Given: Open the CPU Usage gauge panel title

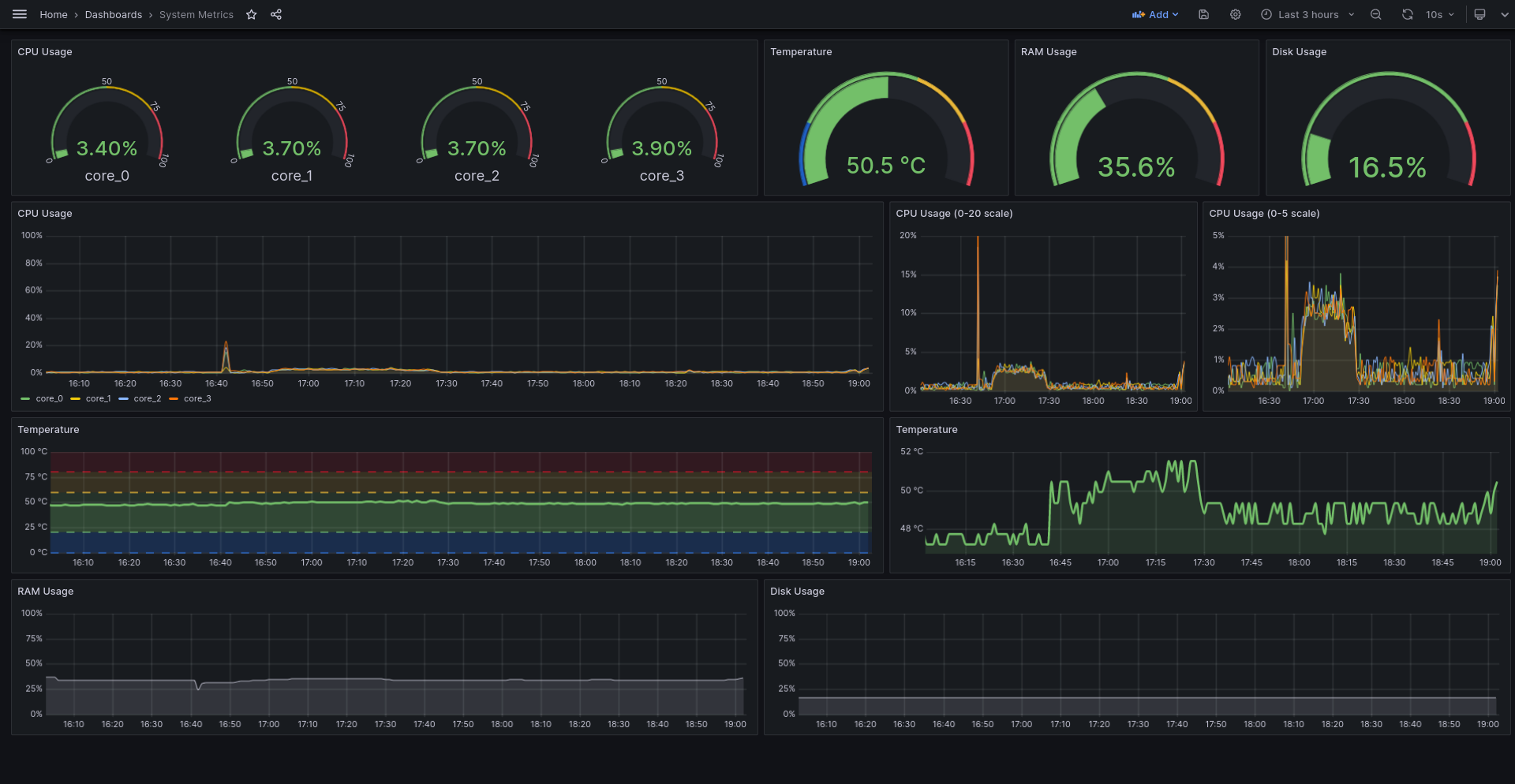Looking at the screenshot, I should 45,51.
